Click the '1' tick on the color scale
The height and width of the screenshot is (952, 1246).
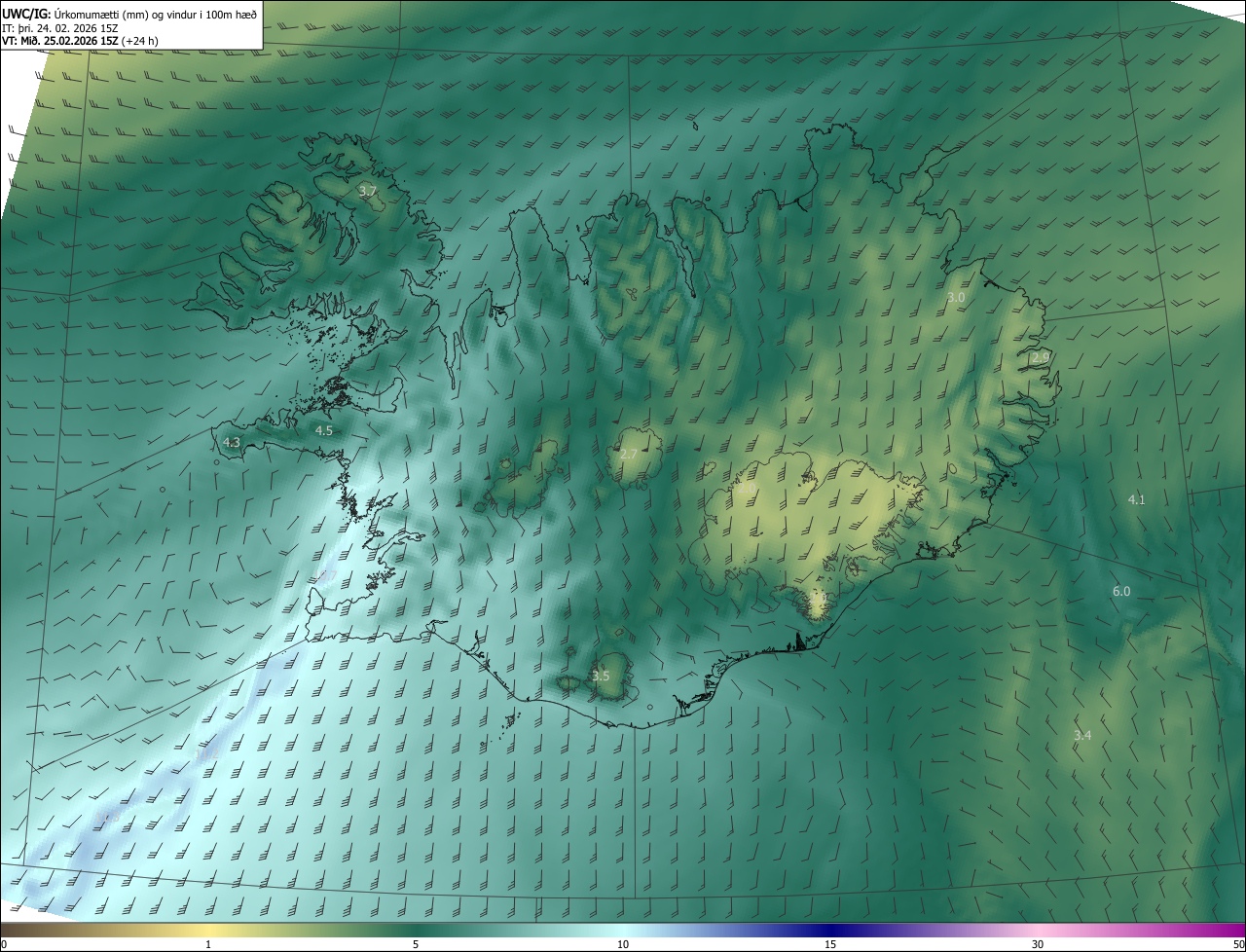[208, 944]
